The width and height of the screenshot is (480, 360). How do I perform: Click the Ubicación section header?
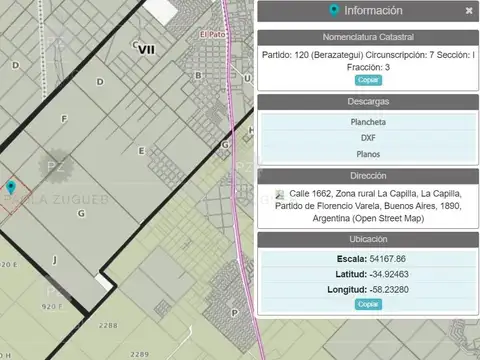(x=368, y=239)
